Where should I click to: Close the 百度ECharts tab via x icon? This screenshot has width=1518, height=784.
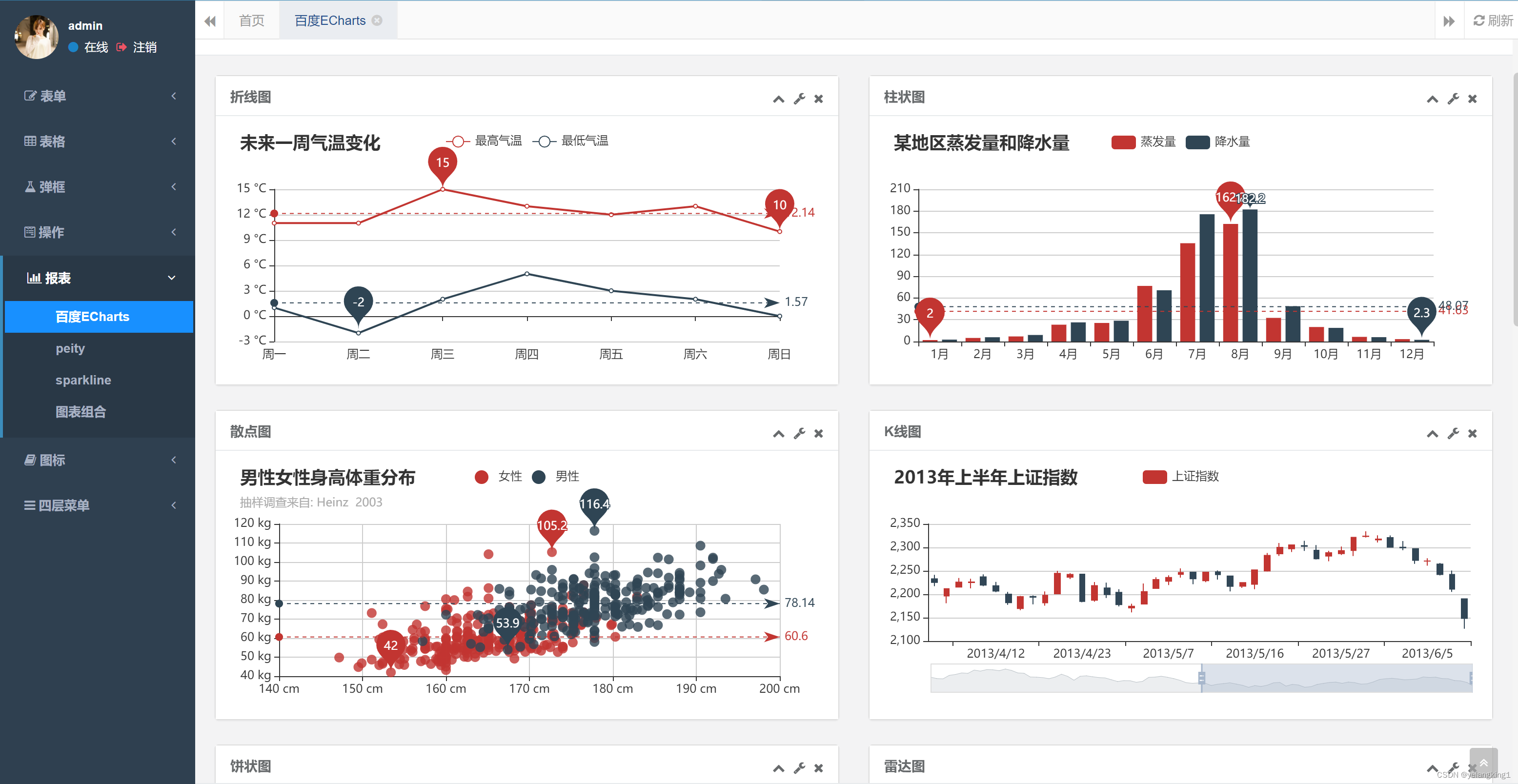point(377,20)
